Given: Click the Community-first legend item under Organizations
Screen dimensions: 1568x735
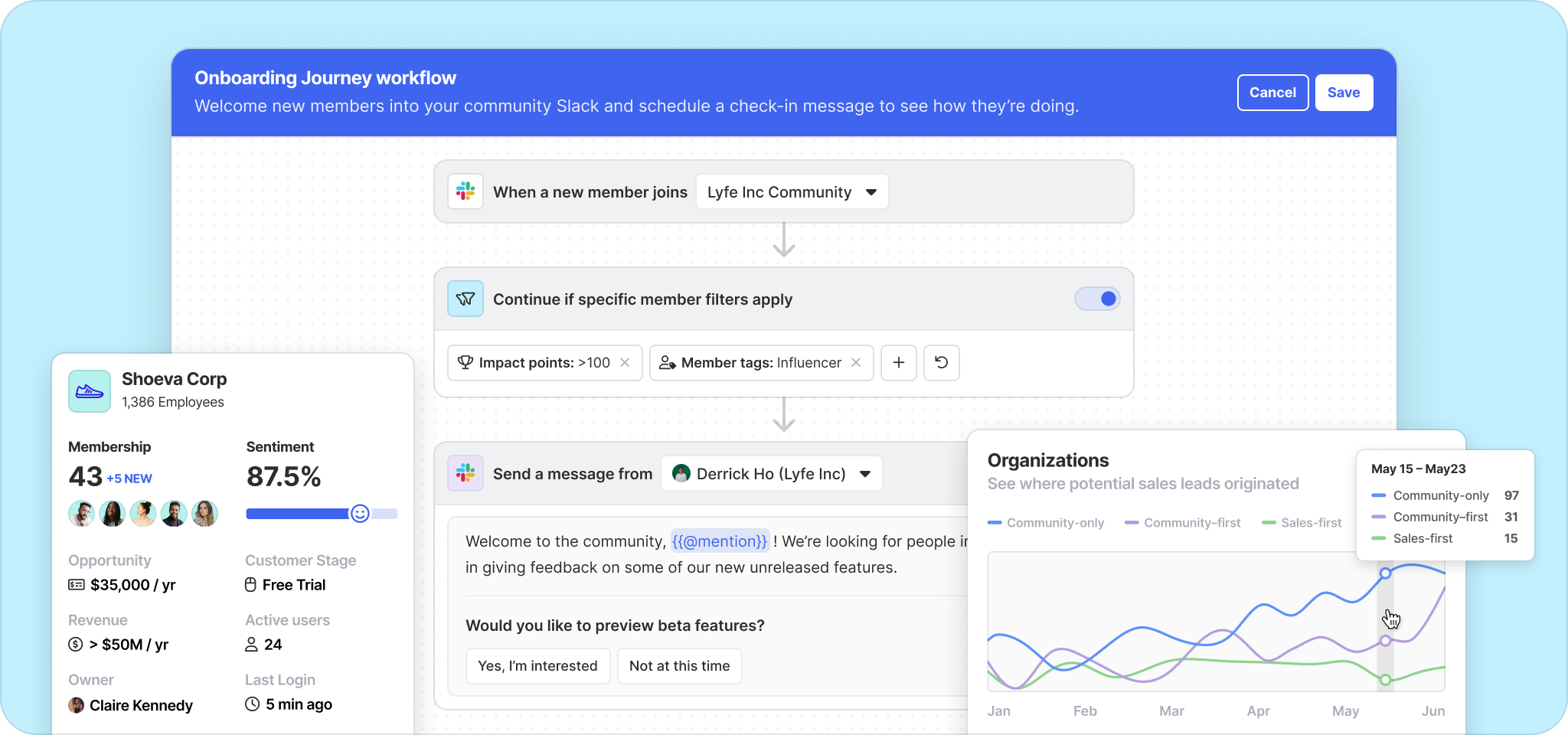Looking at the screenshot, I should pyautogui.click(x=1183, y=523).
